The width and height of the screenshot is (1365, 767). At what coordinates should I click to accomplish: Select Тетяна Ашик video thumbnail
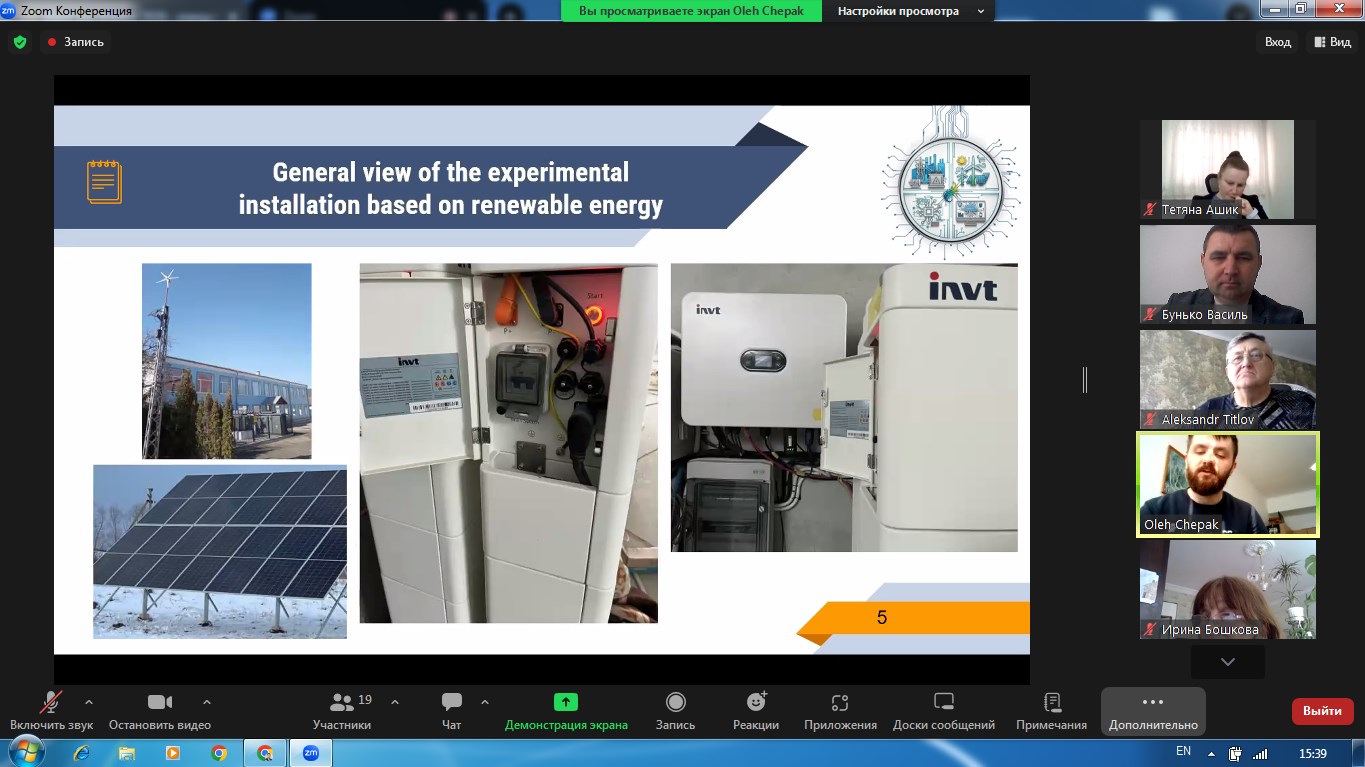pos(1228,169)
